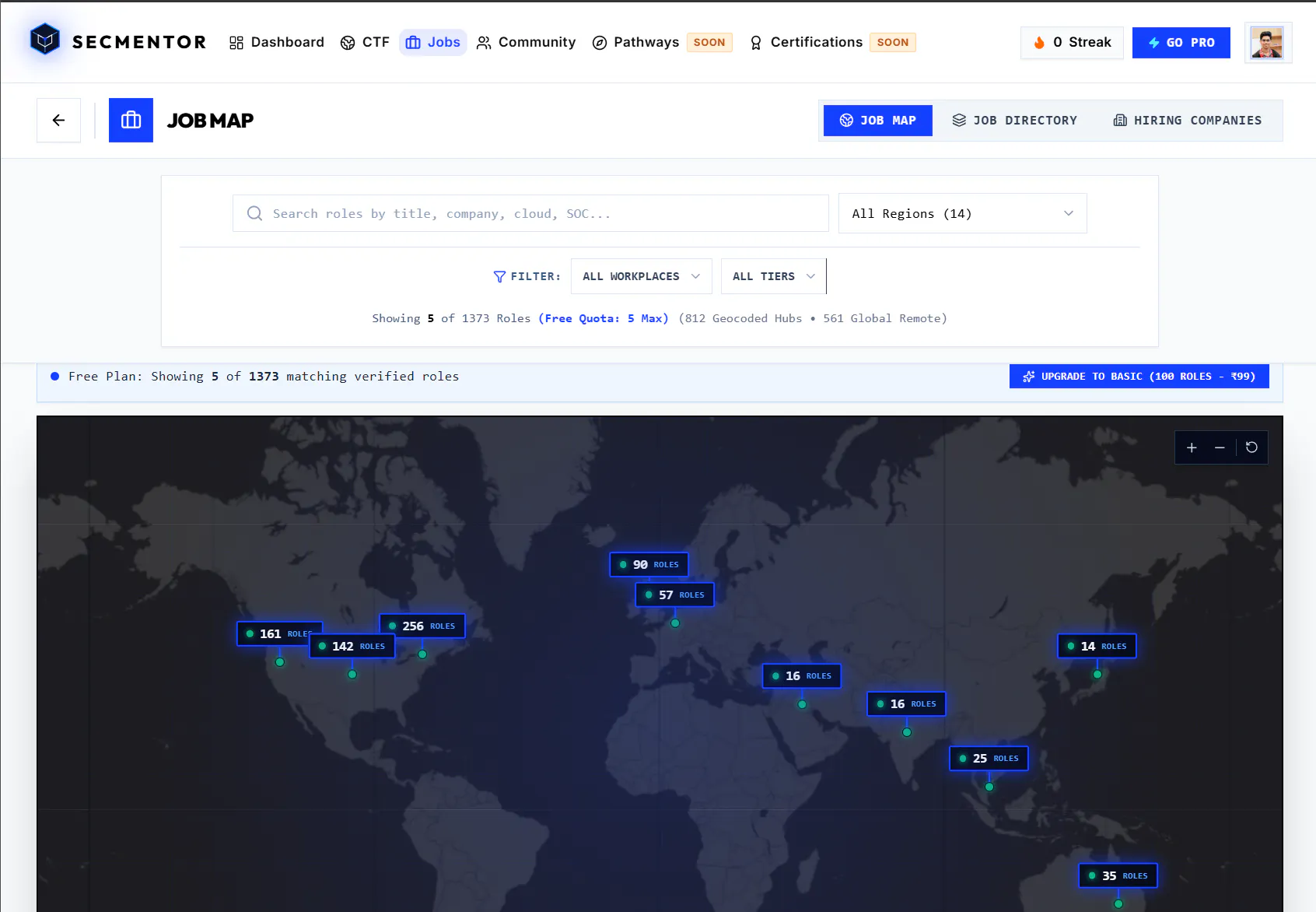This screenshot has width=1316, height=912.
Task: Navigate to CTF section
Action: point(365,42)
